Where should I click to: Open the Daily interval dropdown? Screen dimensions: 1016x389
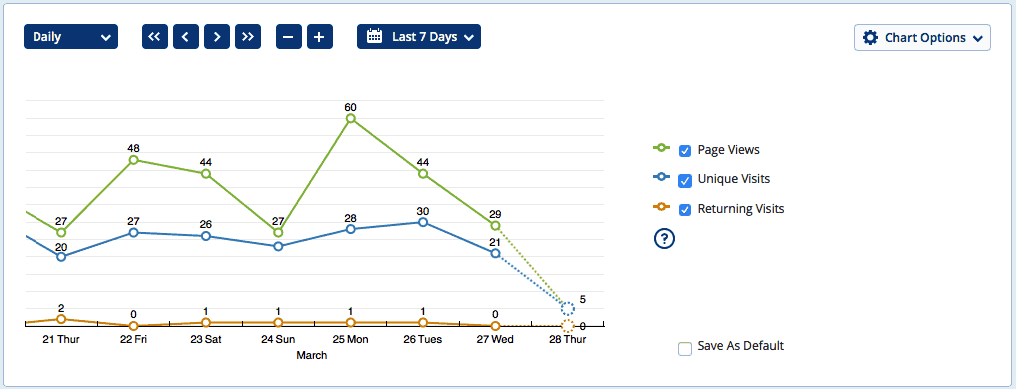tap(71, 37)
